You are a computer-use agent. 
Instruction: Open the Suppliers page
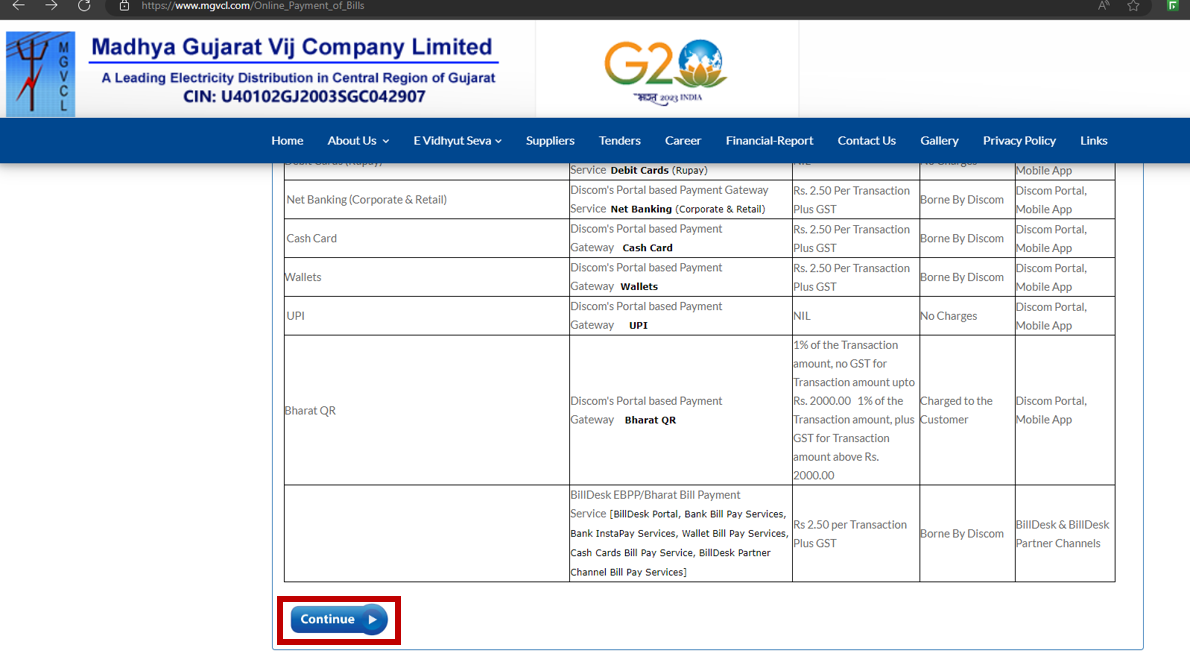click(x=550, y=140)
